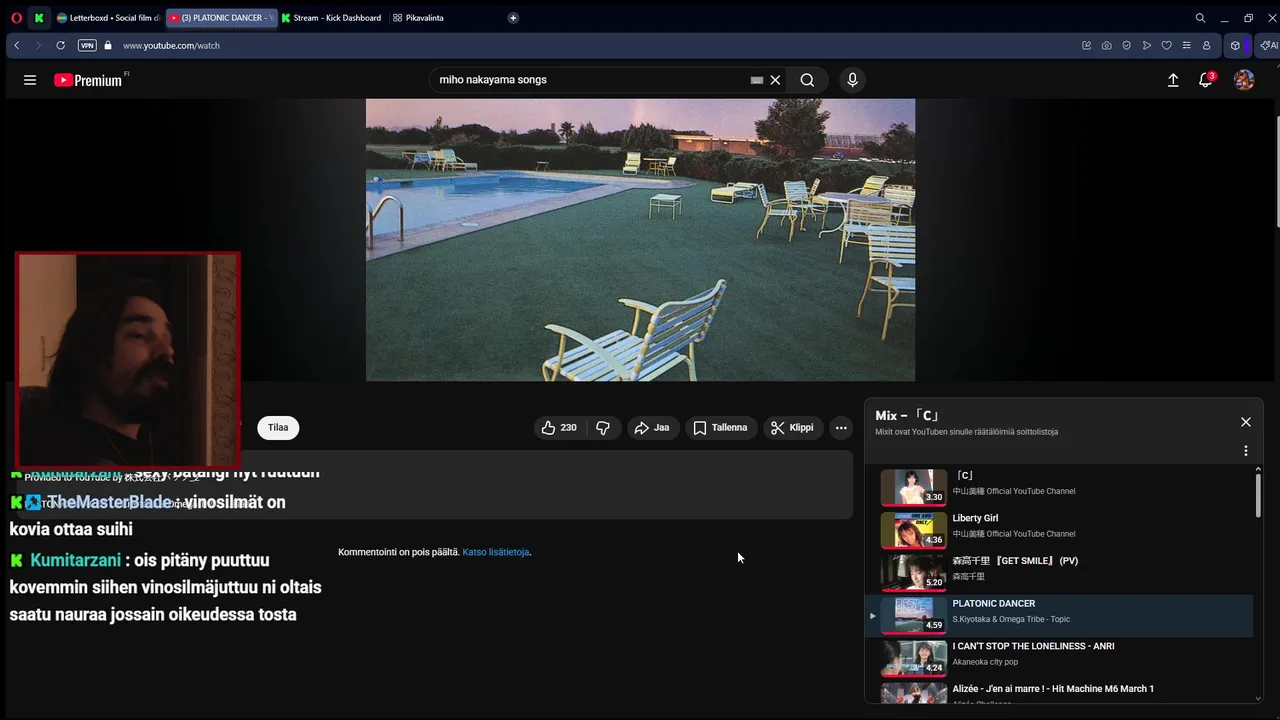The width and height of the screenshot is (1280, 720).
Task: Click the padlock site info icon
Action: 108,45
